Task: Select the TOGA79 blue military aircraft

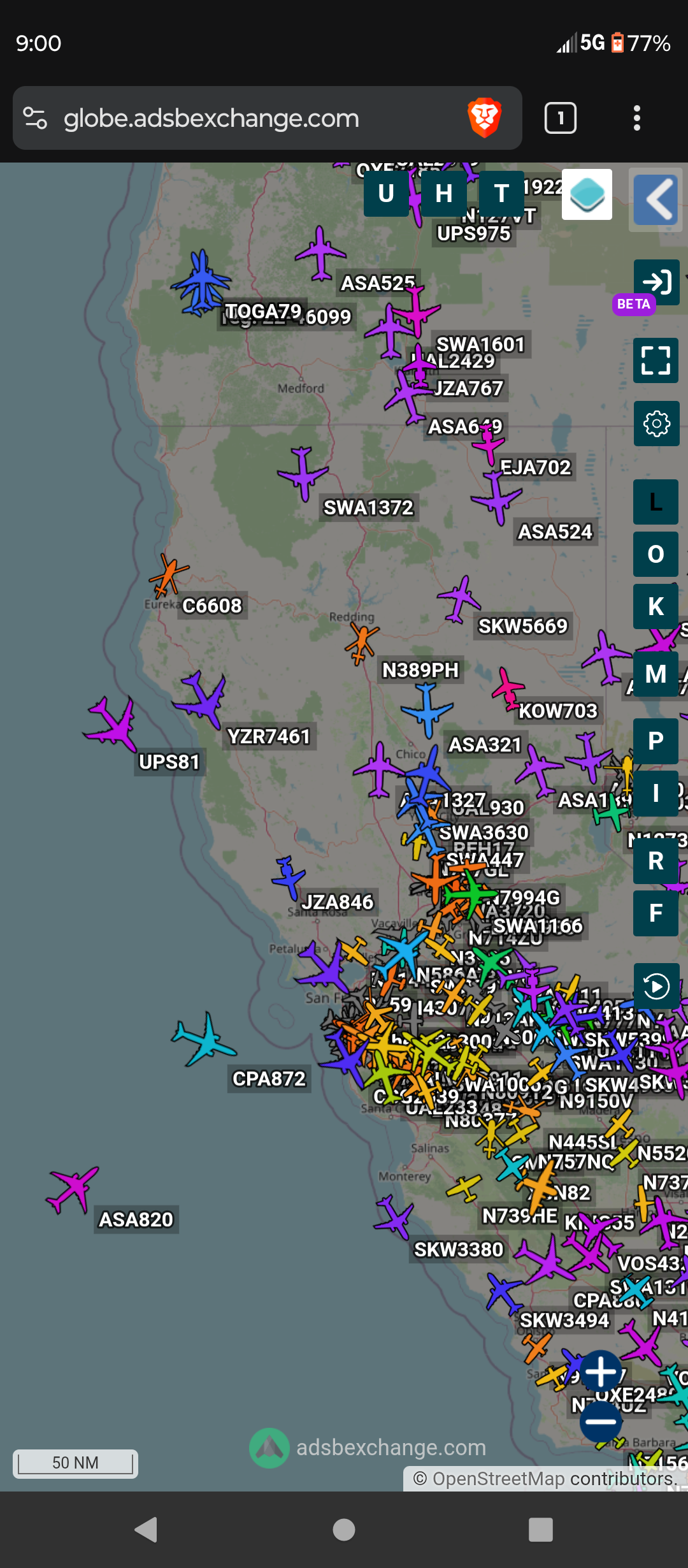Action: (x=201, y=283)
